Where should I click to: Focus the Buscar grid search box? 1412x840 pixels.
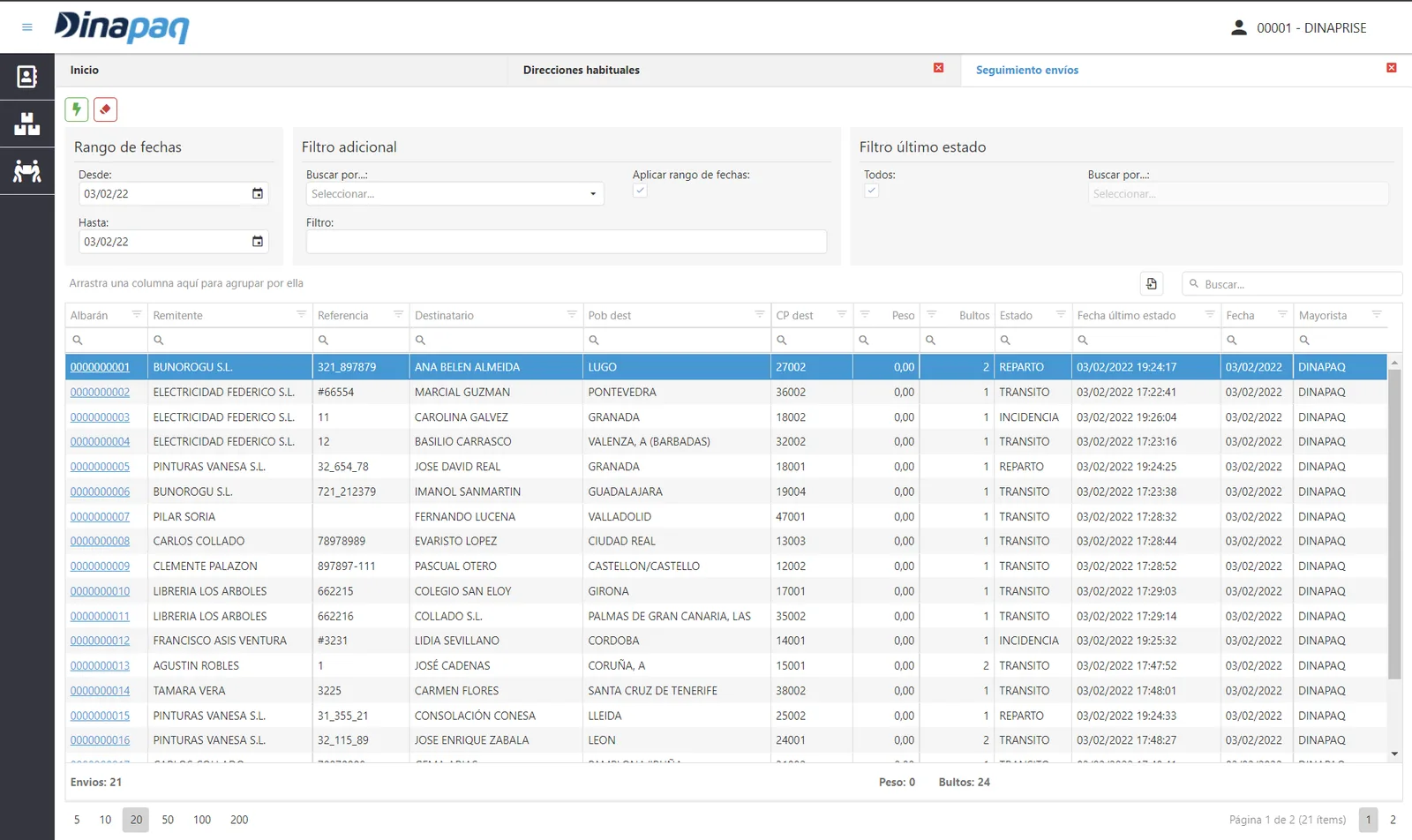pyautogui.click(x=1292, y=284)
